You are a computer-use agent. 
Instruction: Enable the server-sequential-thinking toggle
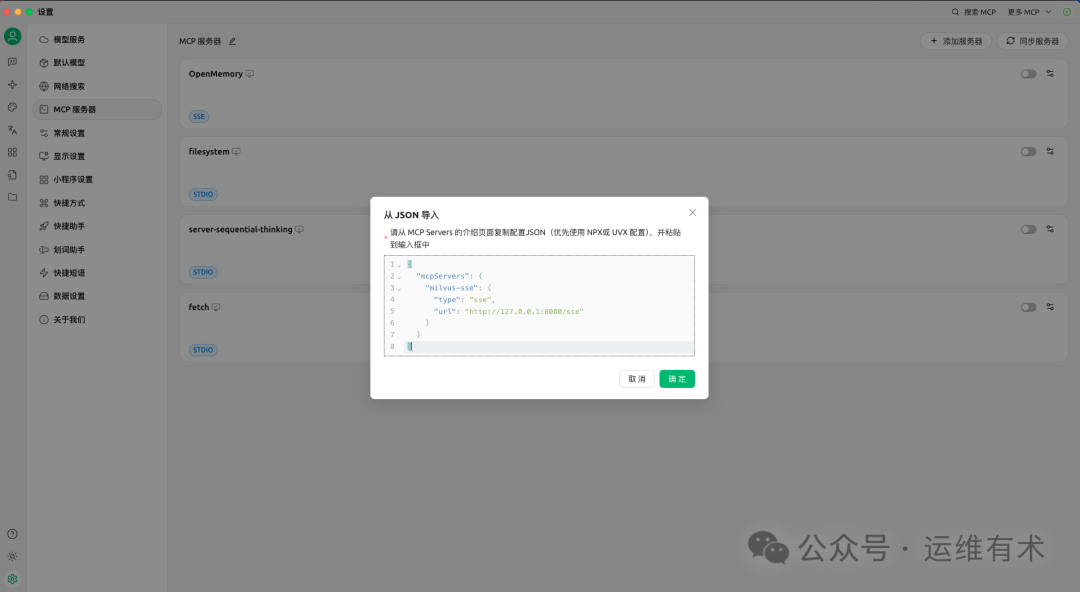click(x=1028, y=229)
